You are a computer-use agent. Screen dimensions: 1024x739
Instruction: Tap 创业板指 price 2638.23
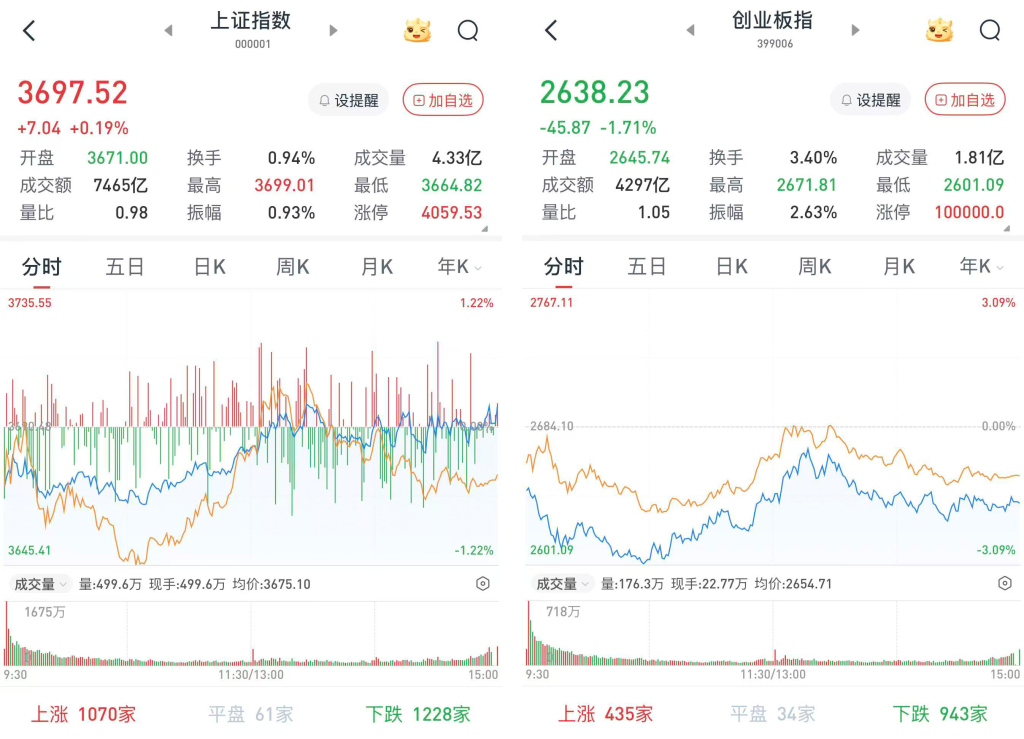595,92
